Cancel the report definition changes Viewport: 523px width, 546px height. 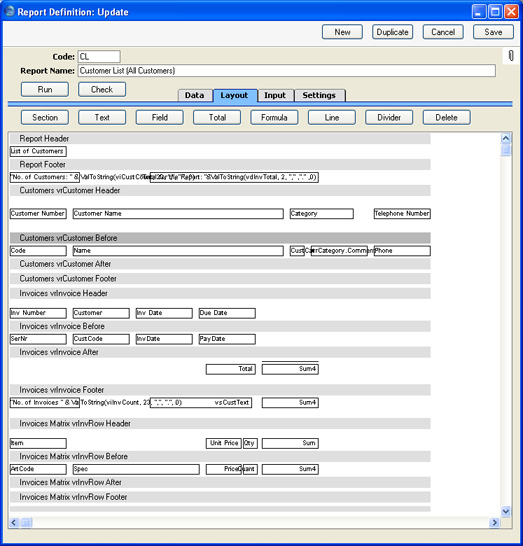pos(443,32)
